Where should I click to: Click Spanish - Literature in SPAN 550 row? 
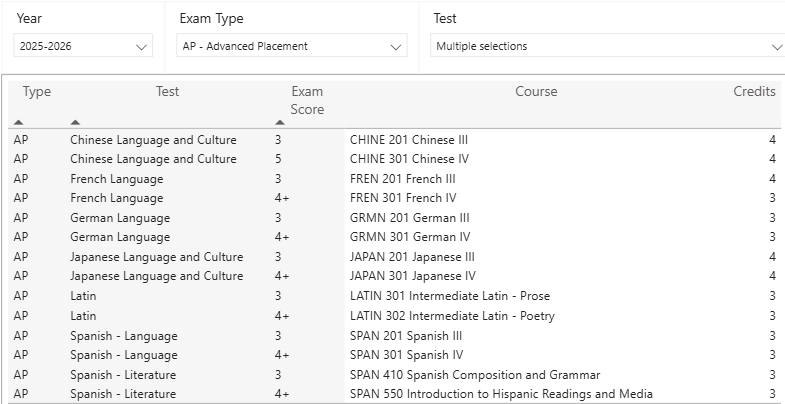[123, 394]
